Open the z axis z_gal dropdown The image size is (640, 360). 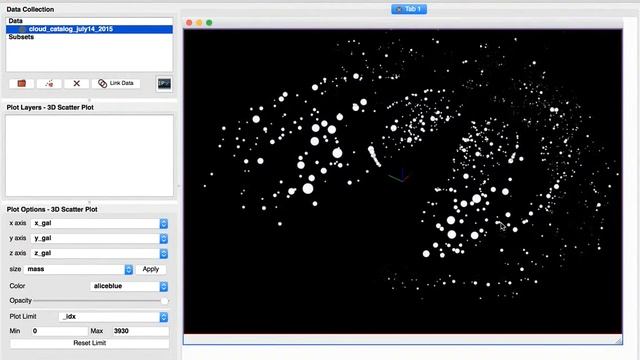(x=99, y=253)
